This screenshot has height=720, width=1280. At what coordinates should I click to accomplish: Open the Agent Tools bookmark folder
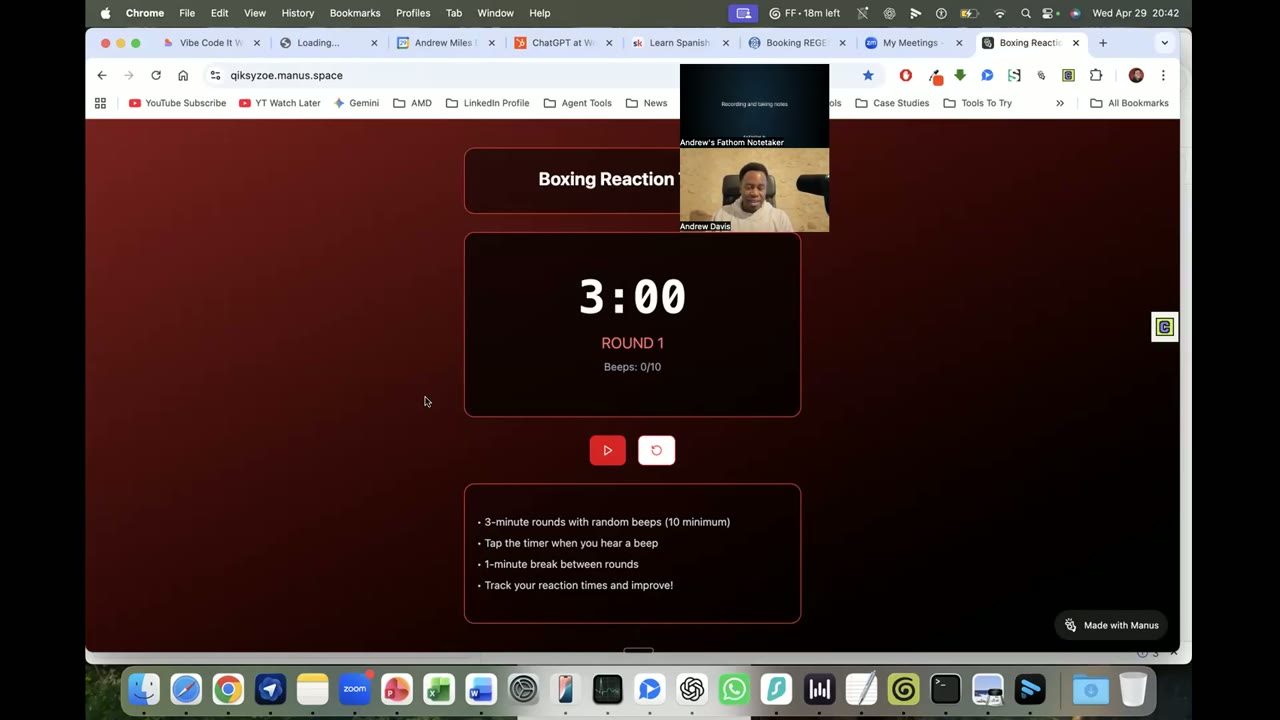577,103
